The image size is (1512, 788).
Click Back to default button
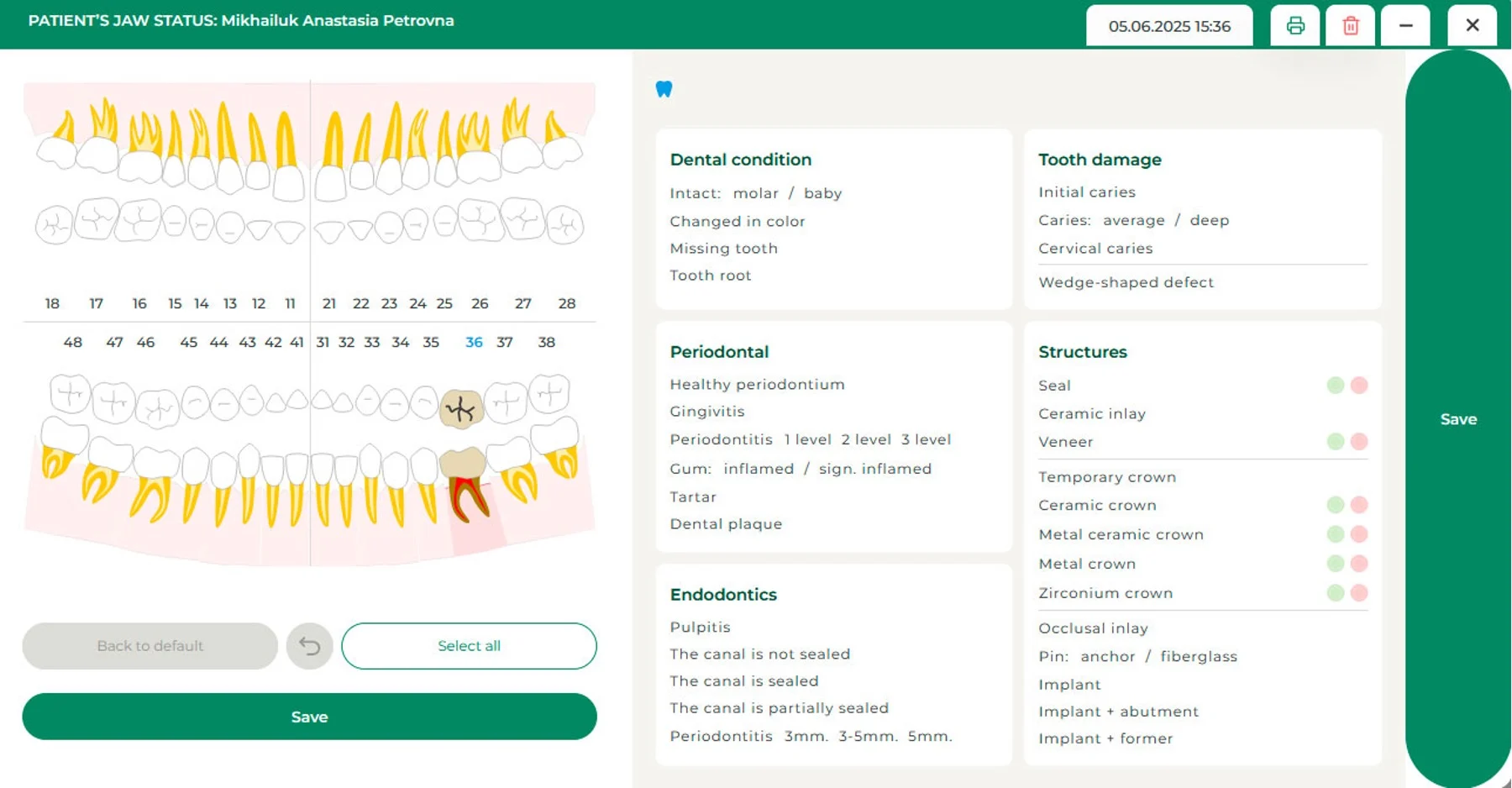(x=150, y=646)
